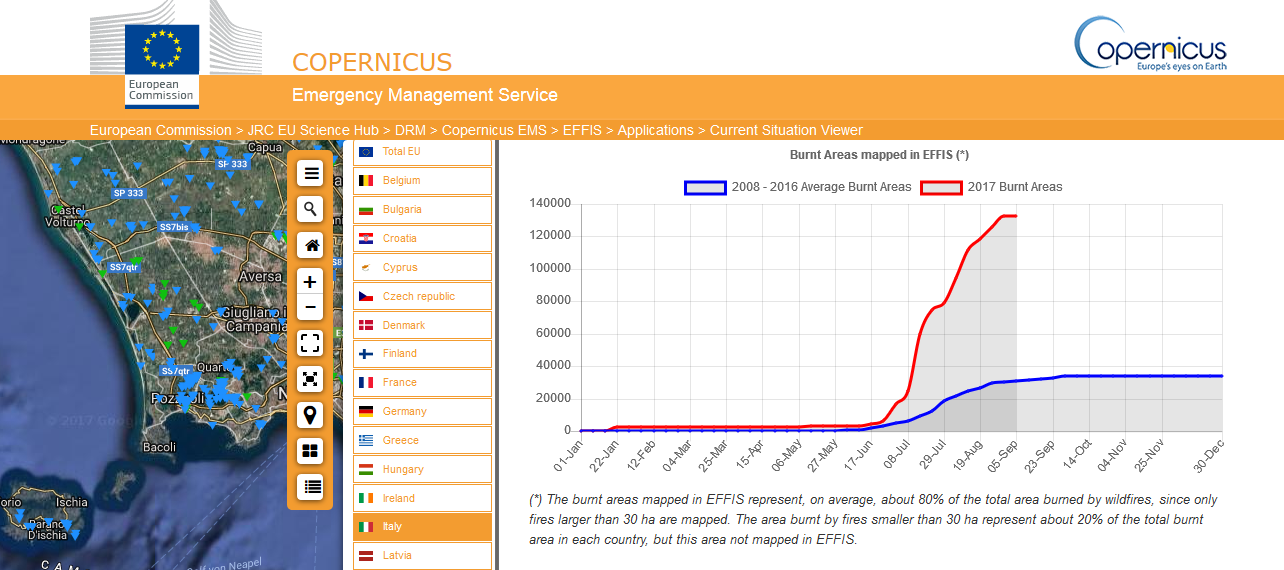This screenshot has width=1284, height=570.
Task: Select Bulgaria in the country list
Action: [422, 210]
